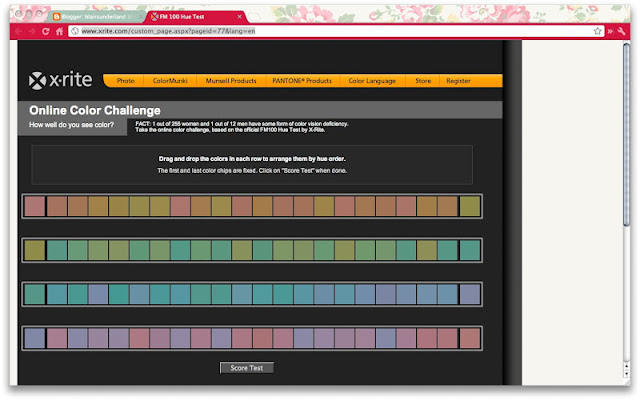Click the browser forward arrow
The height and width of the screenshot is (400, 640).
click(x=32, y=31)
